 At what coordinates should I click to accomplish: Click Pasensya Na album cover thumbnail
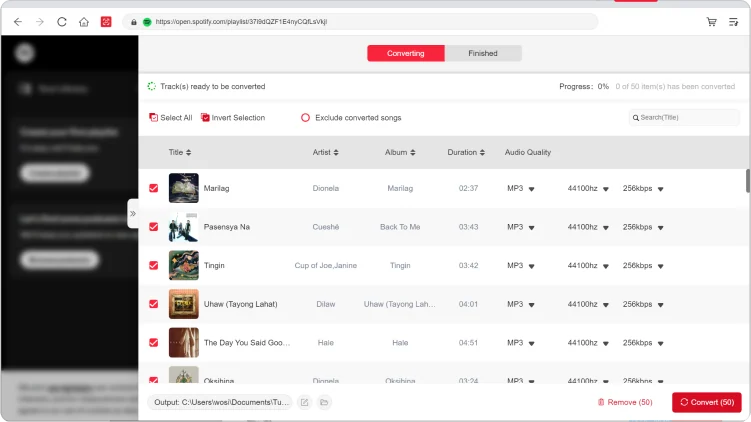tap(183, 227)
